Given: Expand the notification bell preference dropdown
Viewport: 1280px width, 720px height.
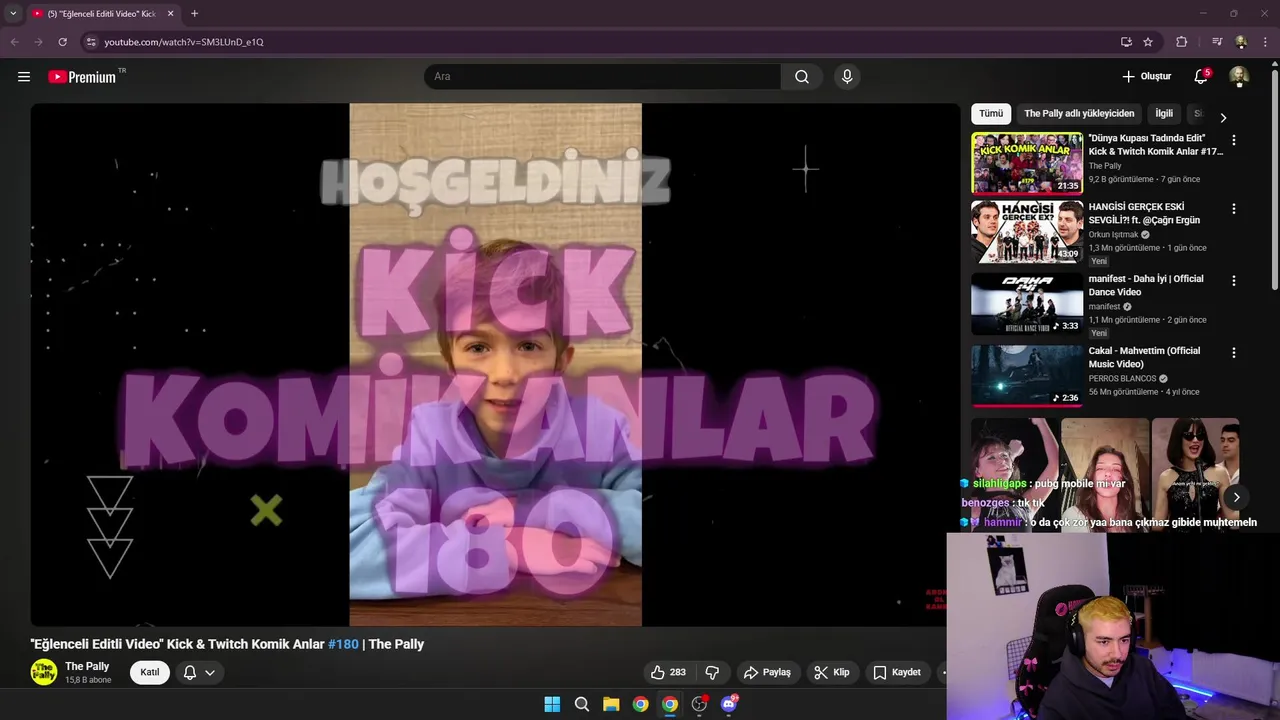Looking at the screenshot, I should (199, 672).
